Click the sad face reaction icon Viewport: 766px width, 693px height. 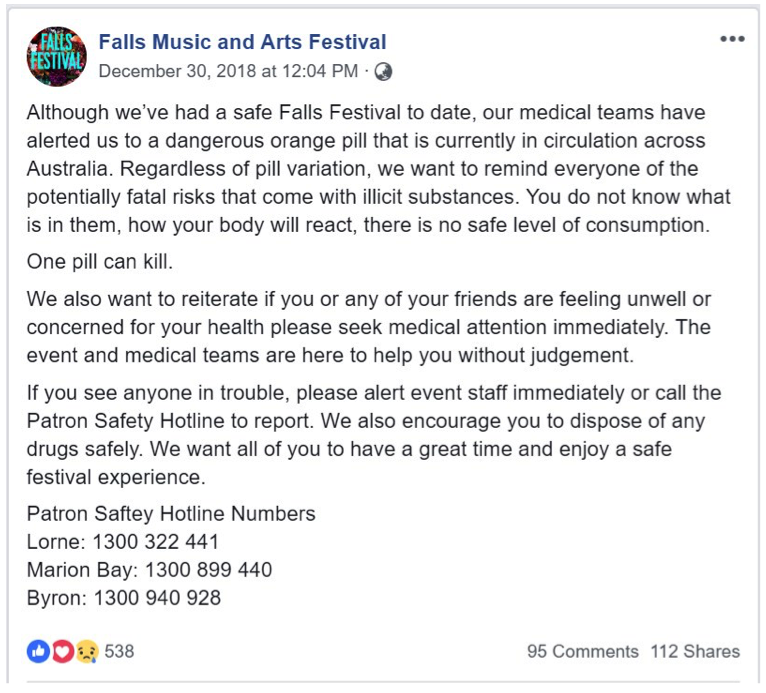point(86,651)
